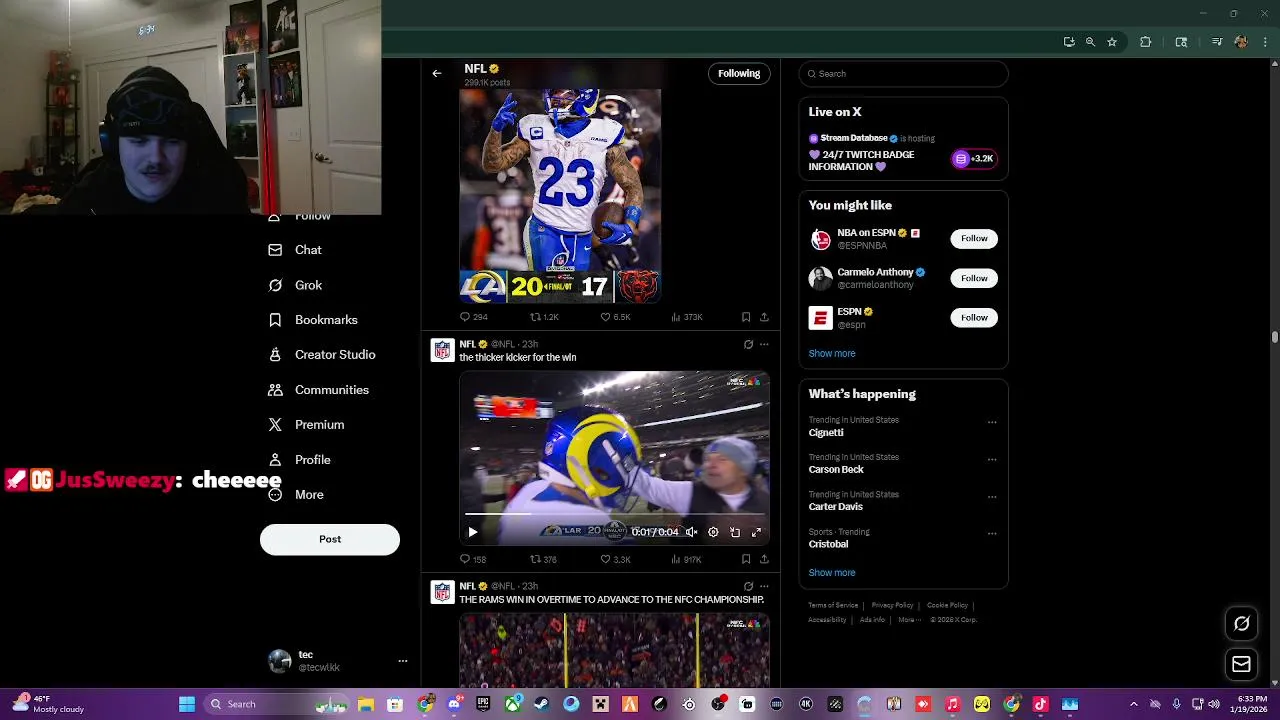The height and width of the screenshot is (720, 1280).
Task: Follow the ESPN account
Action: coord(974,317)
